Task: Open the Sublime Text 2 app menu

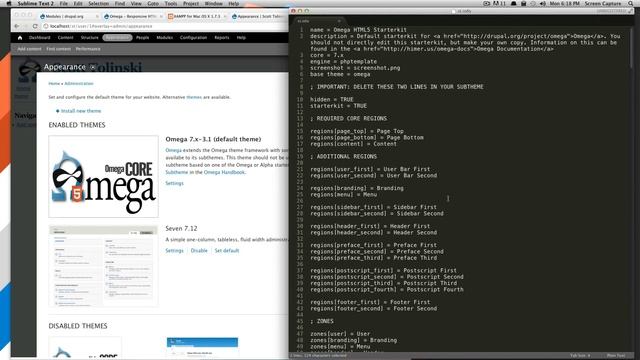Action: pyautogui.click(x=36, y=3)
